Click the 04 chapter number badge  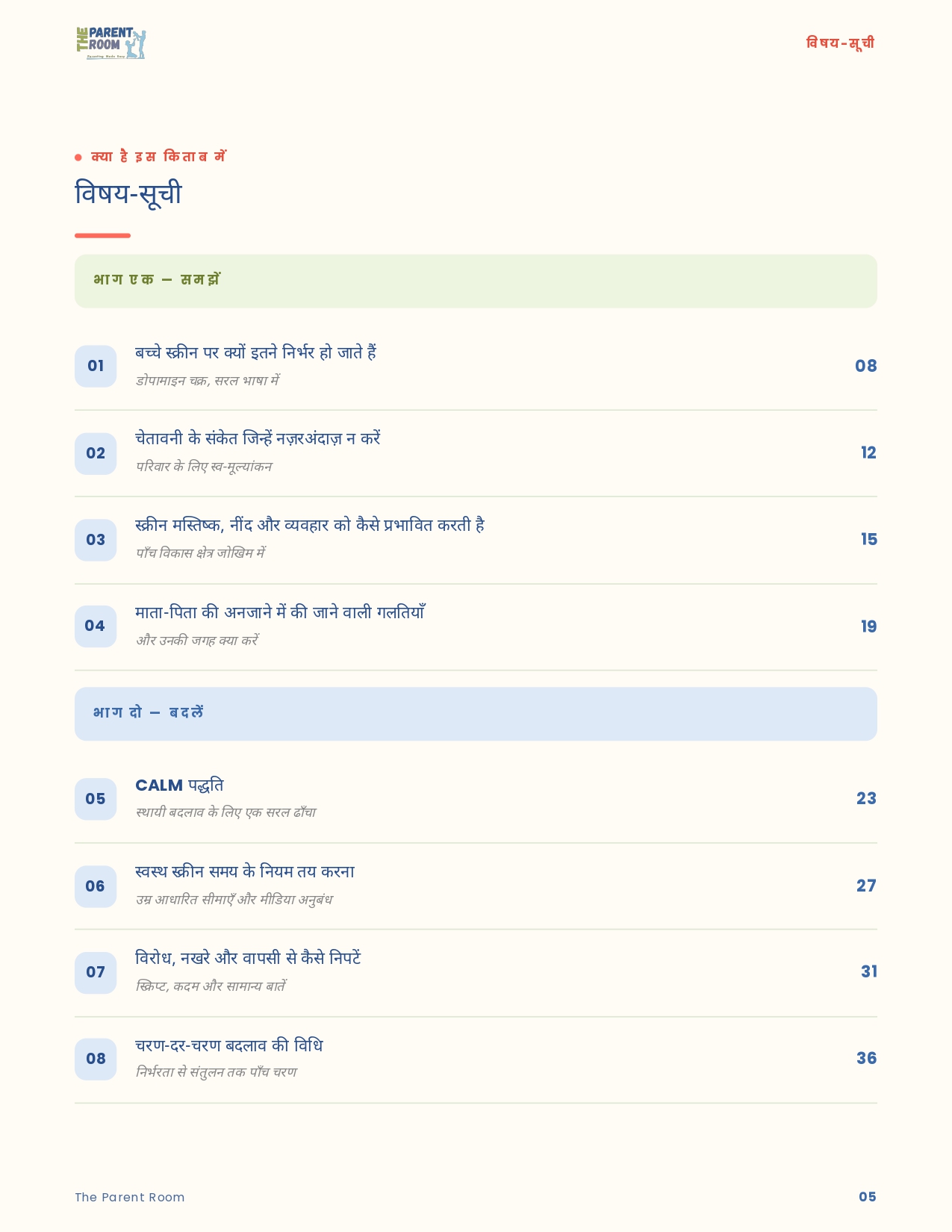click(x=96, y=626)
